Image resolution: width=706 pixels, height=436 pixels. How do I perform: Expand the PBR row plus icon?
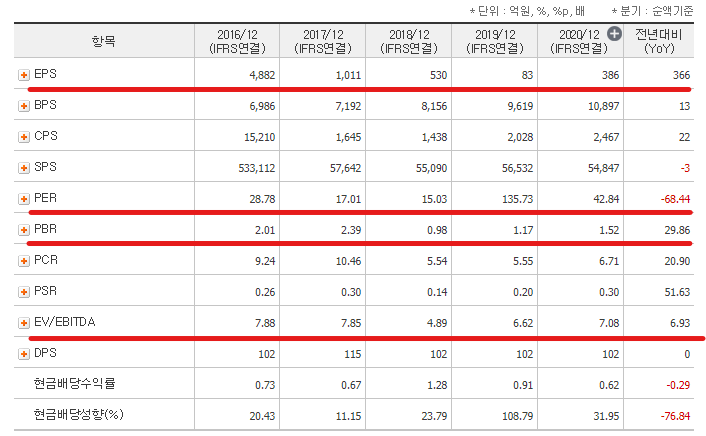pyautogui.click(x=24, y=230)
